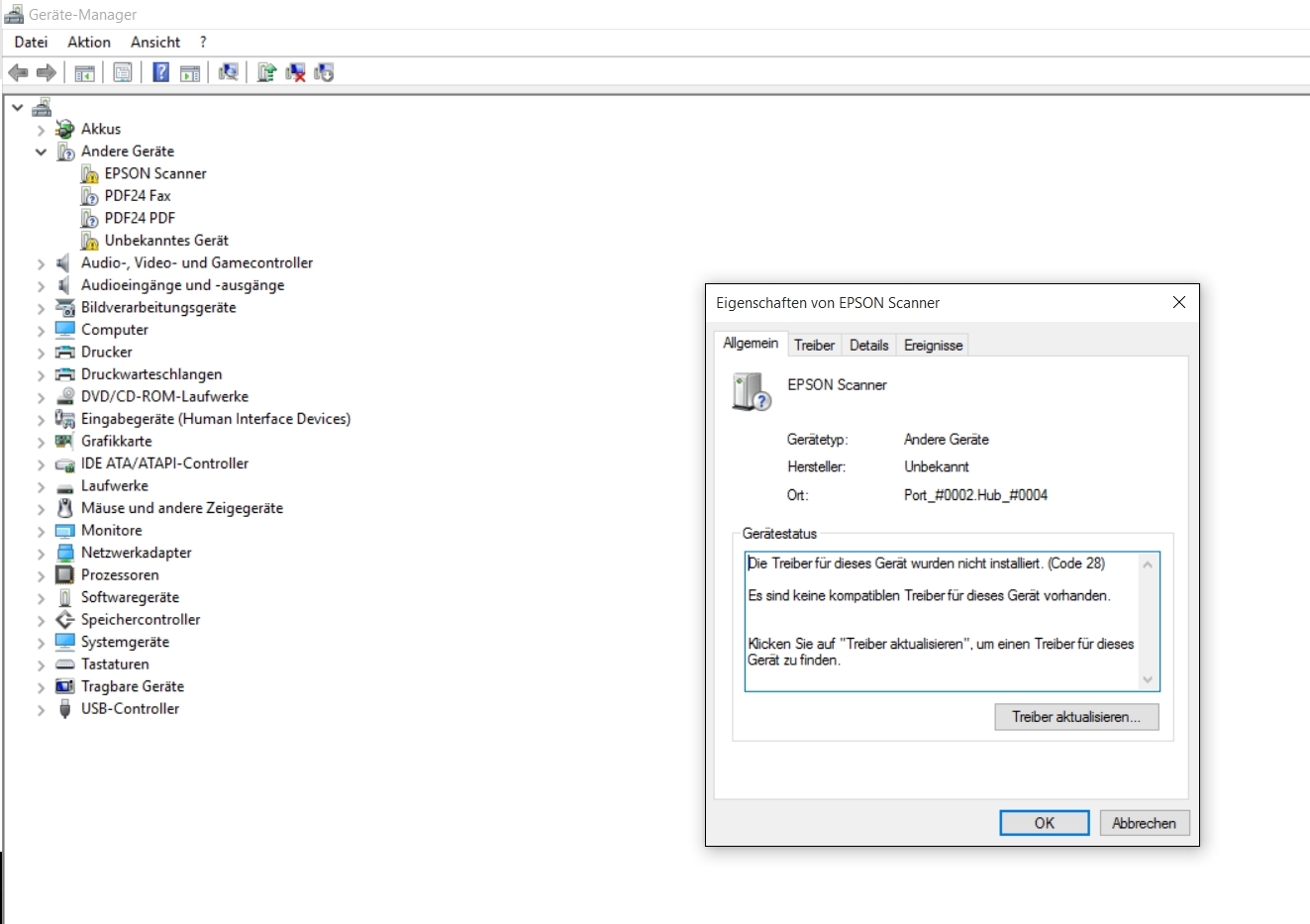The width and height of the screenshot is (1310, 924).
Task: Open the Aktion menu
Action: [x=89, y=42]
